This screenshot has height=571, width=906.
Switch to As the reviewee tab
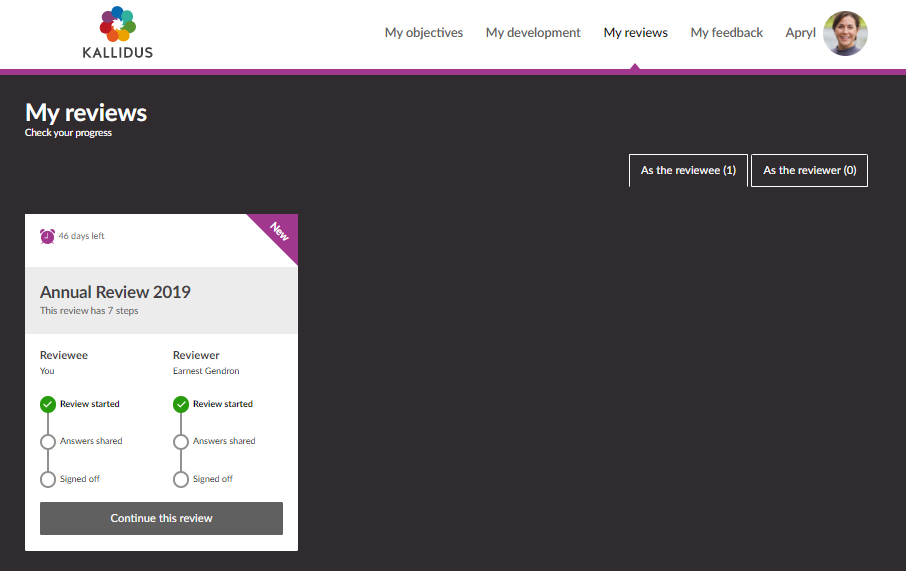click(x=688, y=171)
